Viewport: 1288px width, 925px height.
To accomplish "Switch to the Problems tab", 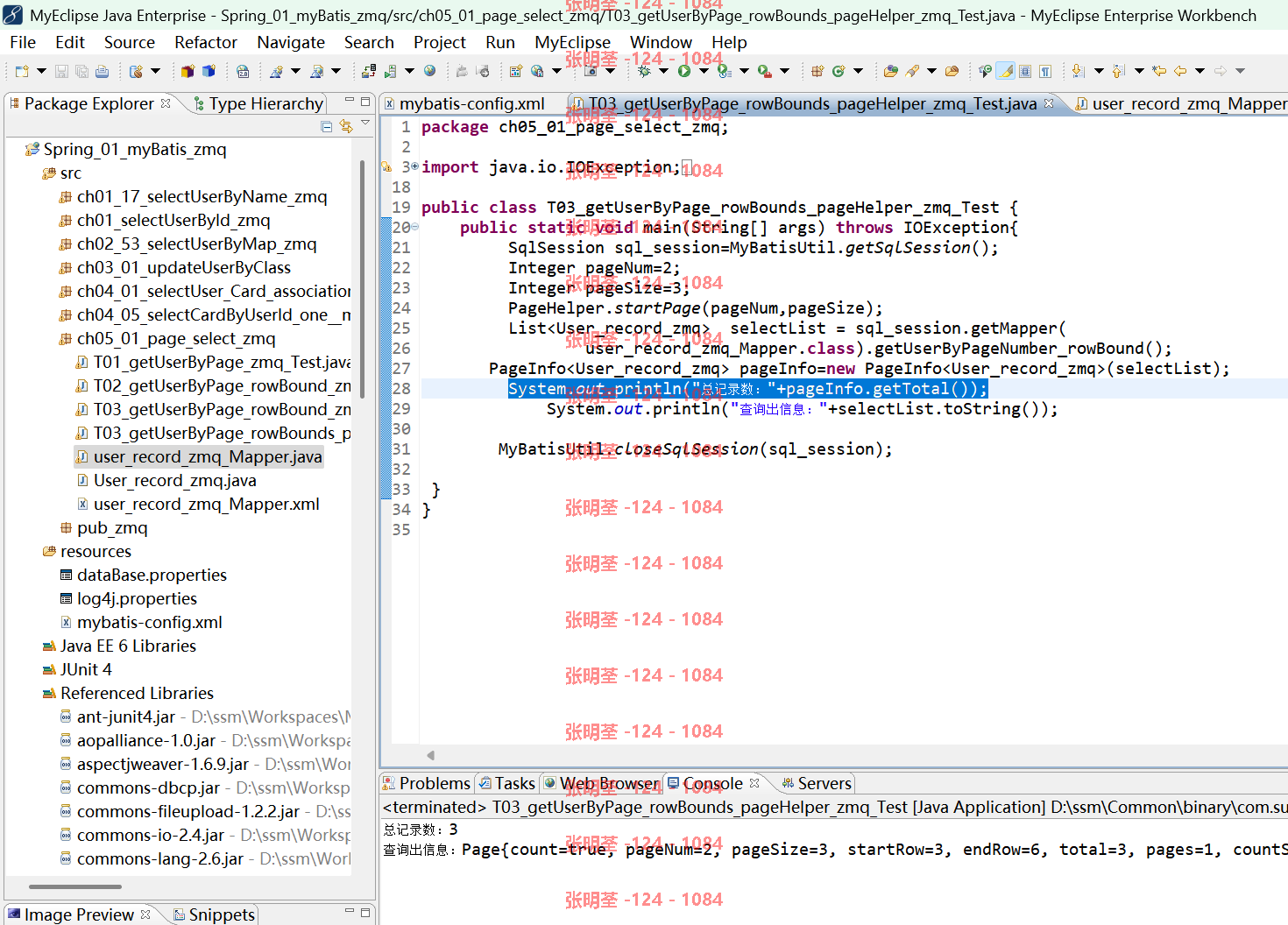I will (428, 783).
